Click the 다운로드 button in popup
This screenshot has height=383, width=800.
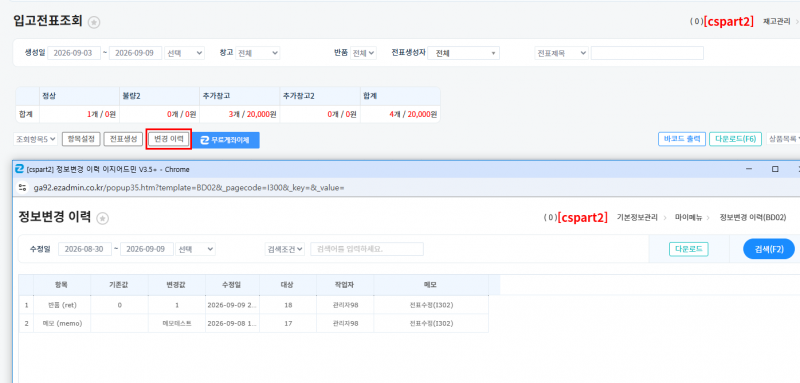tap(689, 249)
